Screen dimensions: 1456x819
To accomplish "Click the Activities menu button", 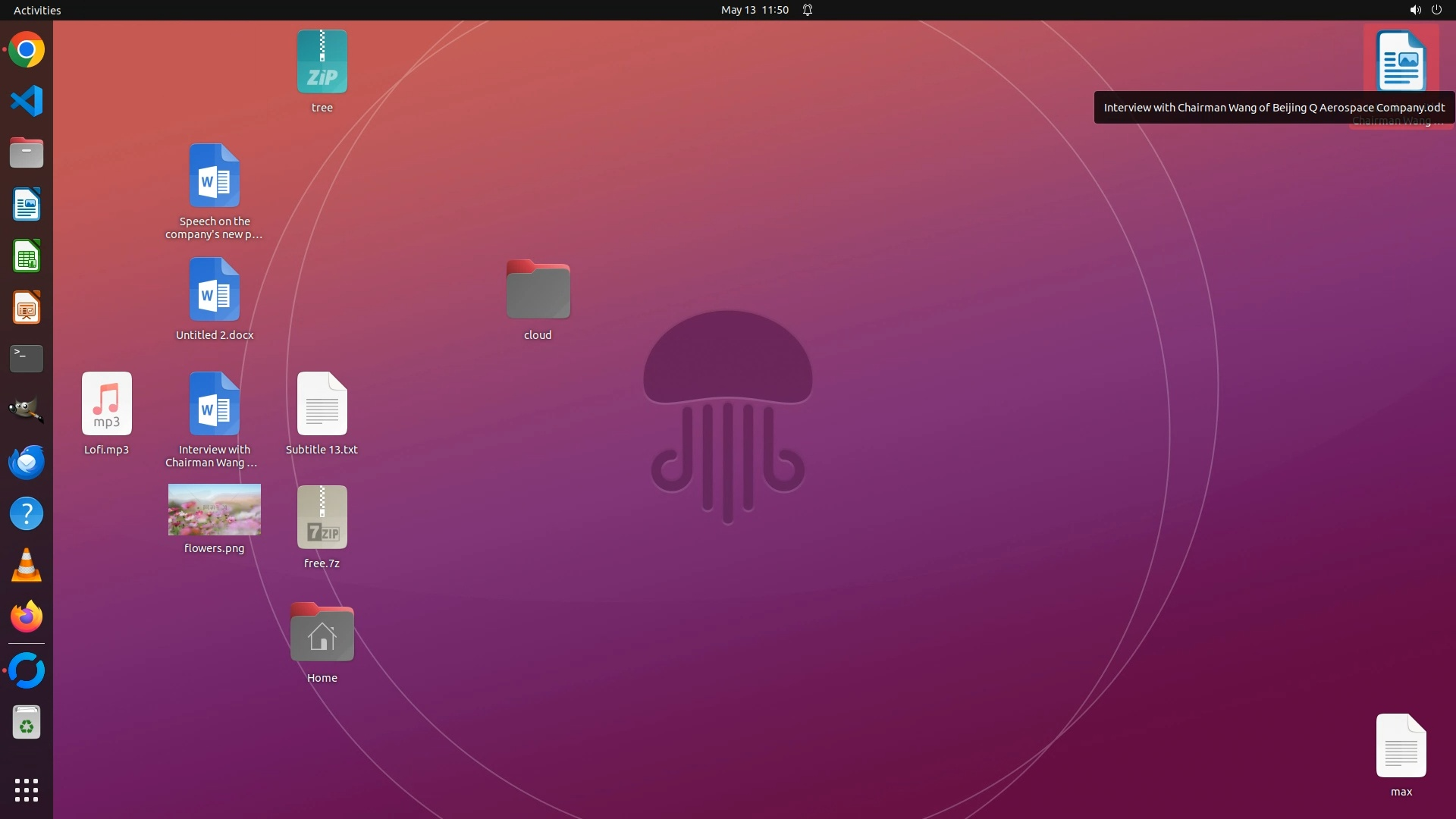I will tap(37, 10).
